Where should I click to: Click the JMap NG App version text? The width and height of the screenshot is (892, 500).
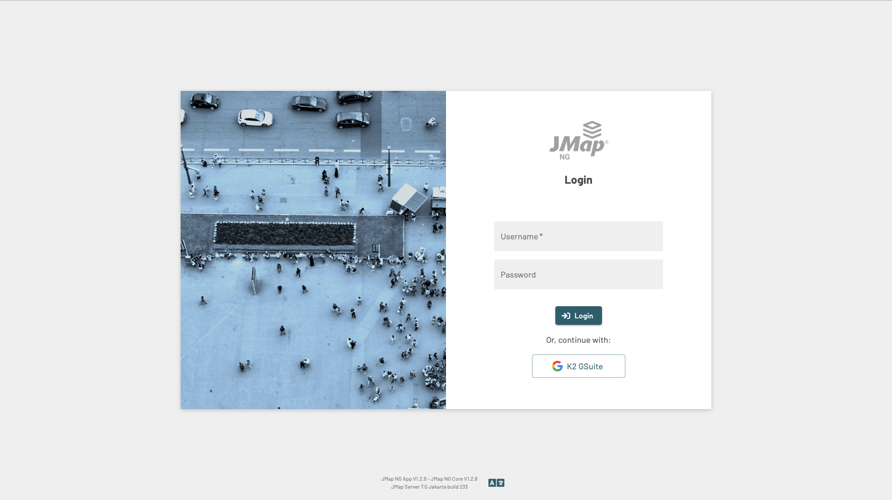[430, 479]
